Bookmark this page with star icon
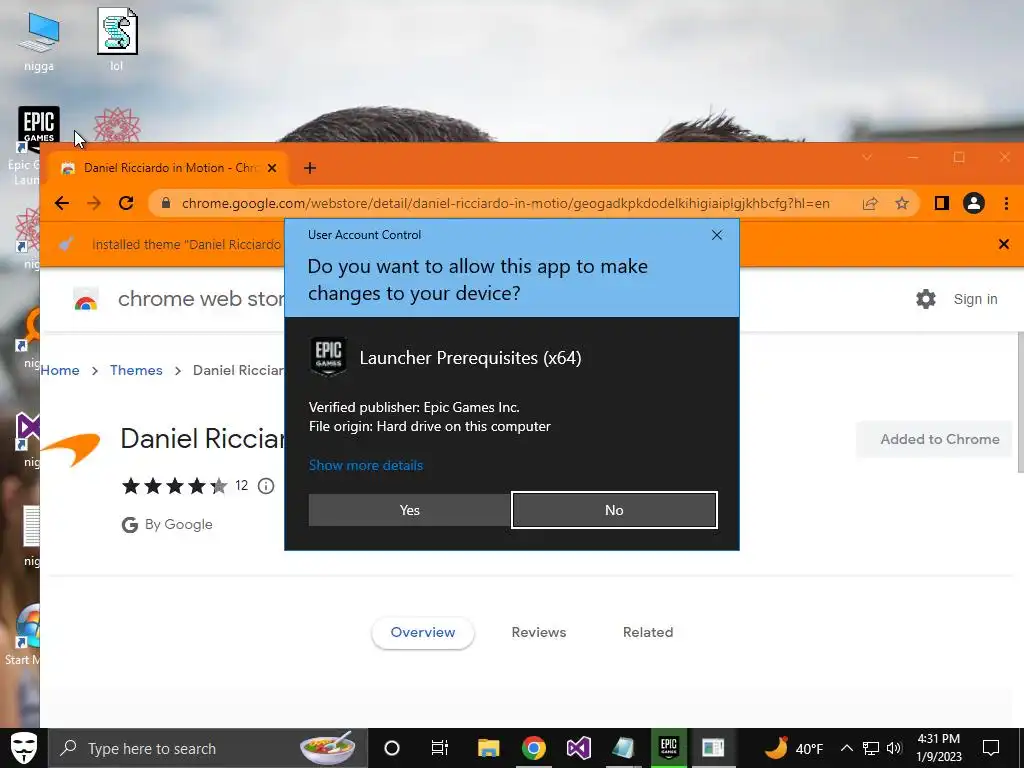This screenshot has height=768, width=1024. pos(902,204)
